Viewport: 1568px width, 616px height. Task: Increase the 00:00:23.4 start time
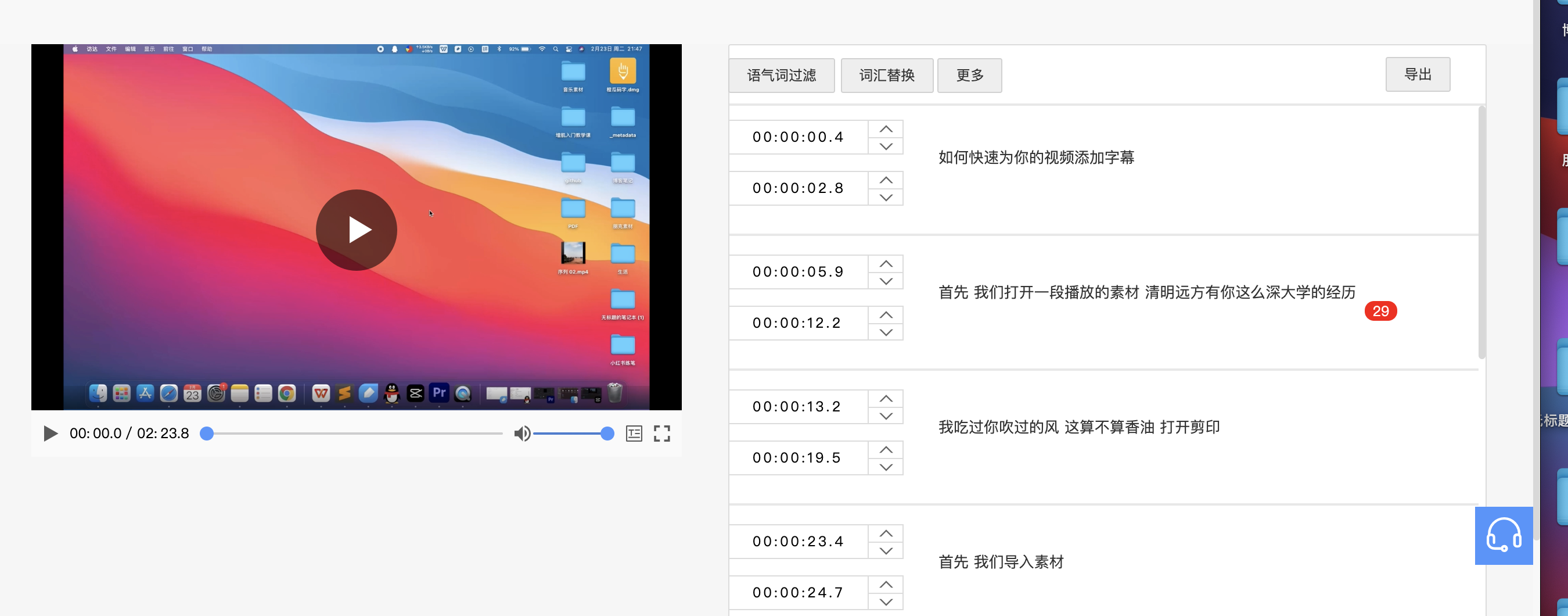886,532
